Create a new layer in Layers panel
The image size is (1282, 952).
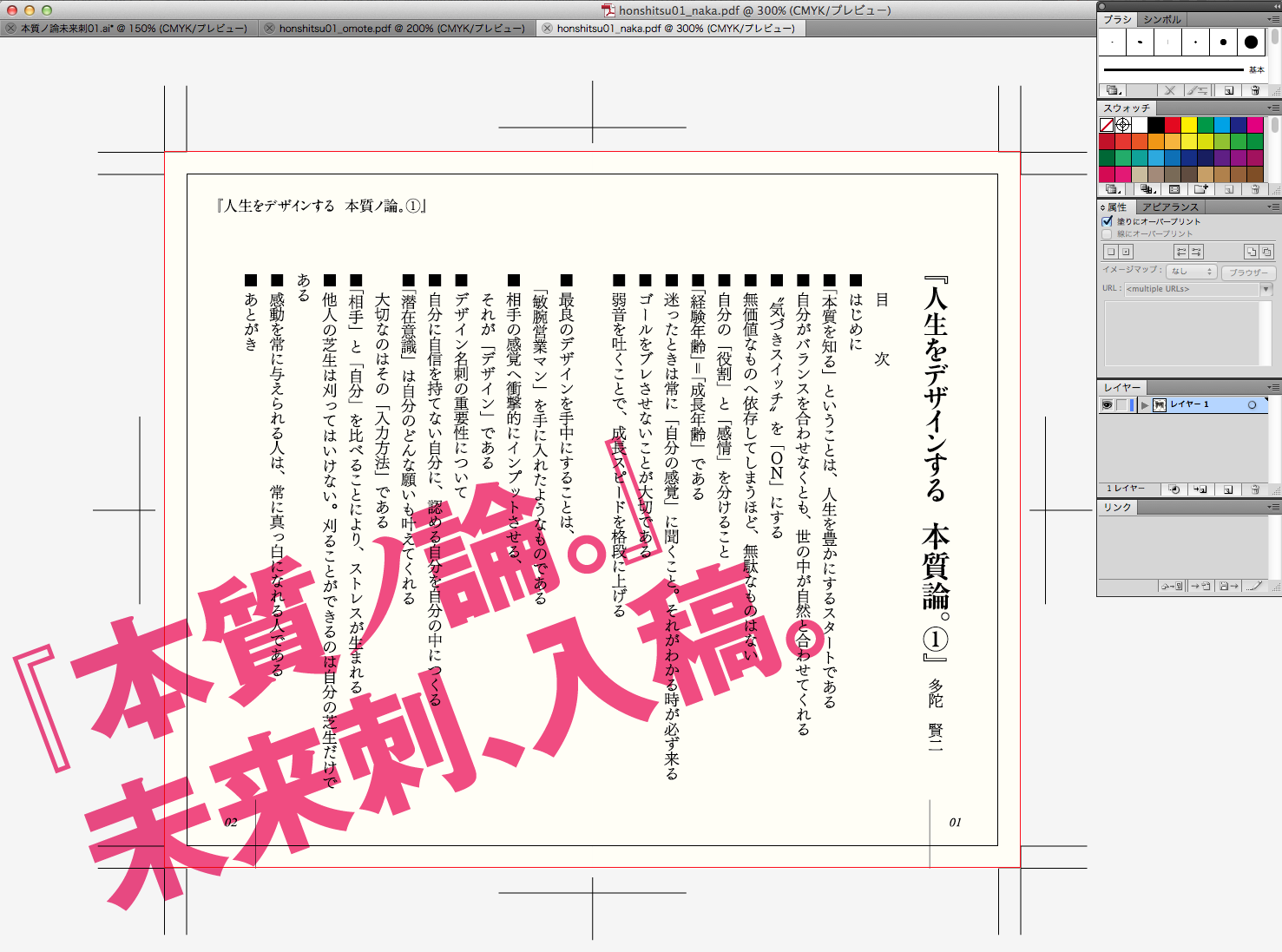pyautogui.click(x=1228, y=489)
